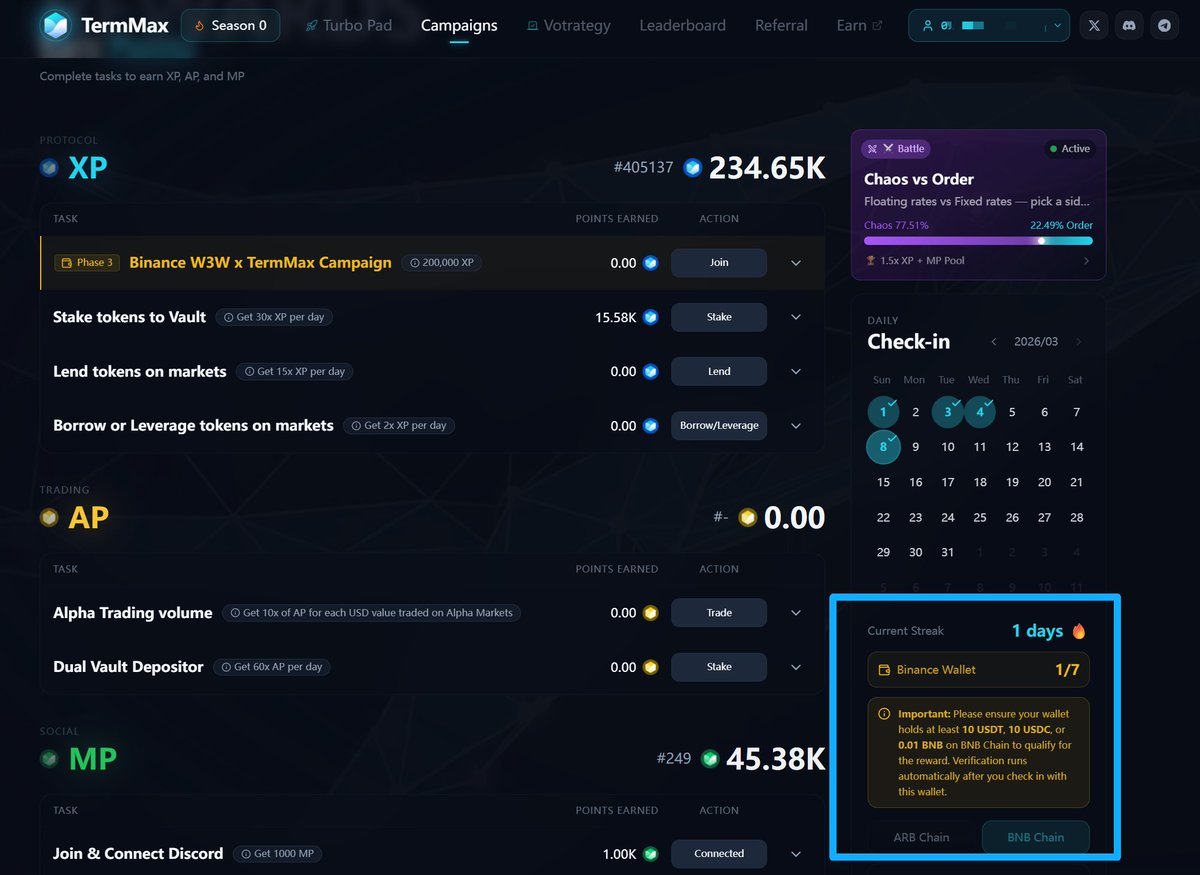1200x875 pixels.
Task: Click the Active status badge
Action: click(x=1069, y=149)
